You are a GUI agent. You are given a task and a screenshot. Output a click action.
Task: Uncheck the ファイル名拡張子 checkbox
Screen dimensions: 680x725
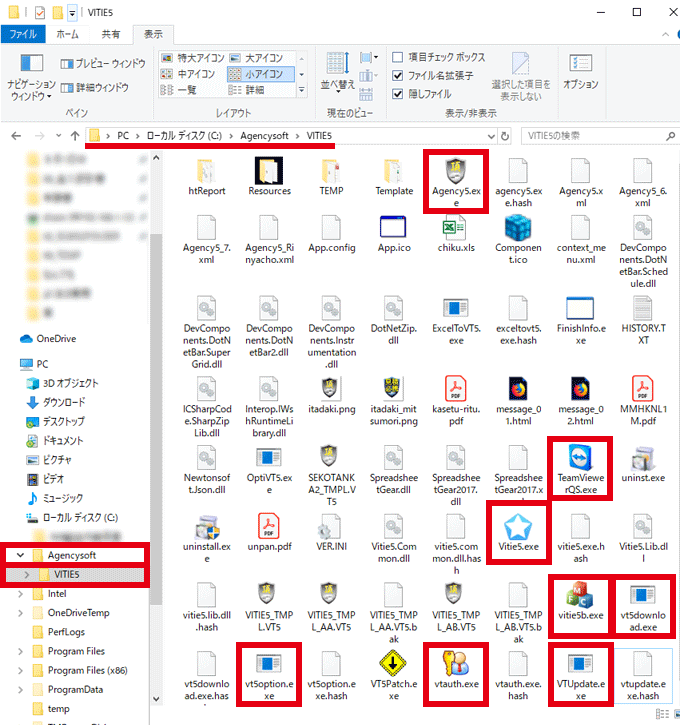coord(398,76)
